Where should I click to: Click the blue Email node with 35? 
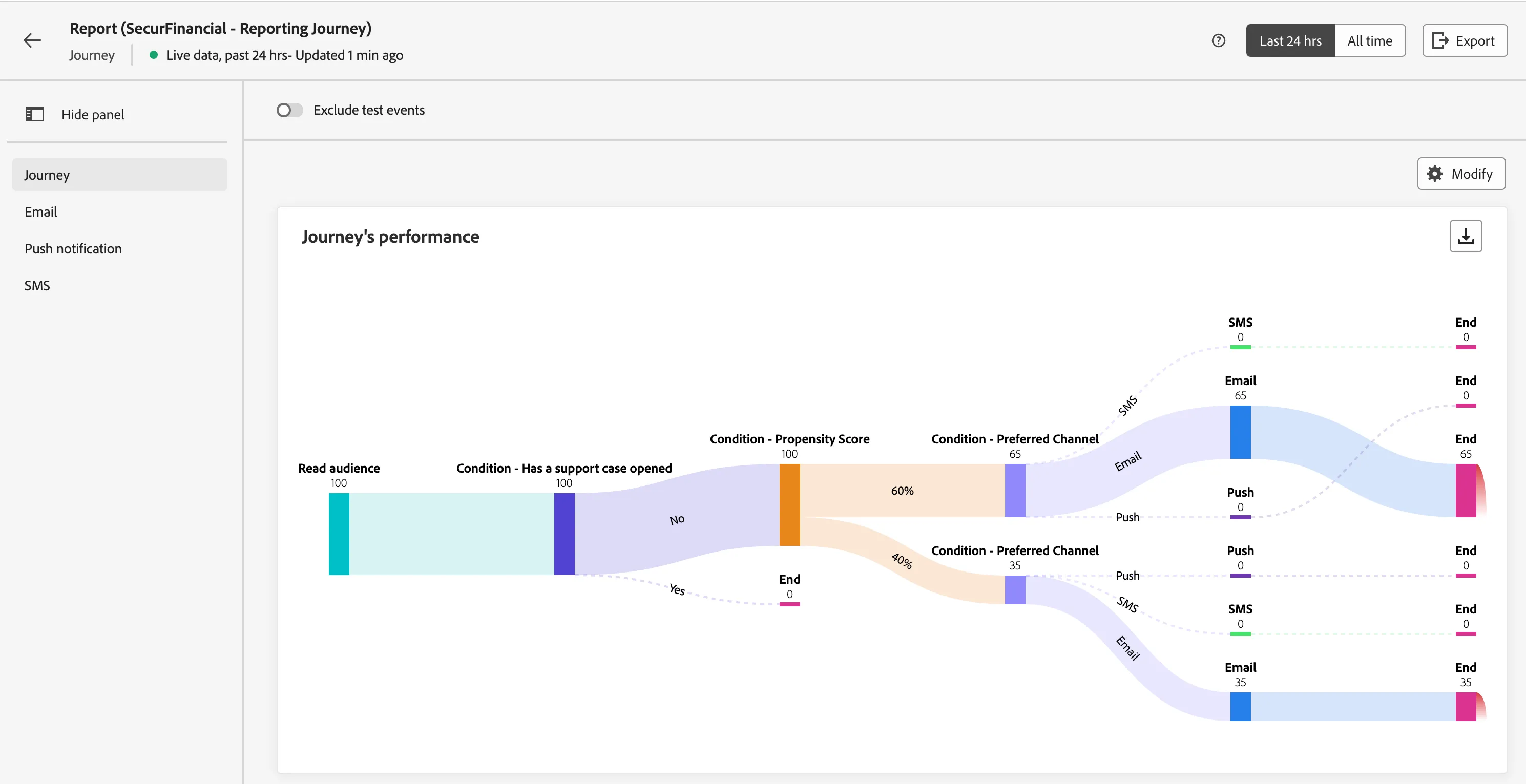coord(1241,707)
